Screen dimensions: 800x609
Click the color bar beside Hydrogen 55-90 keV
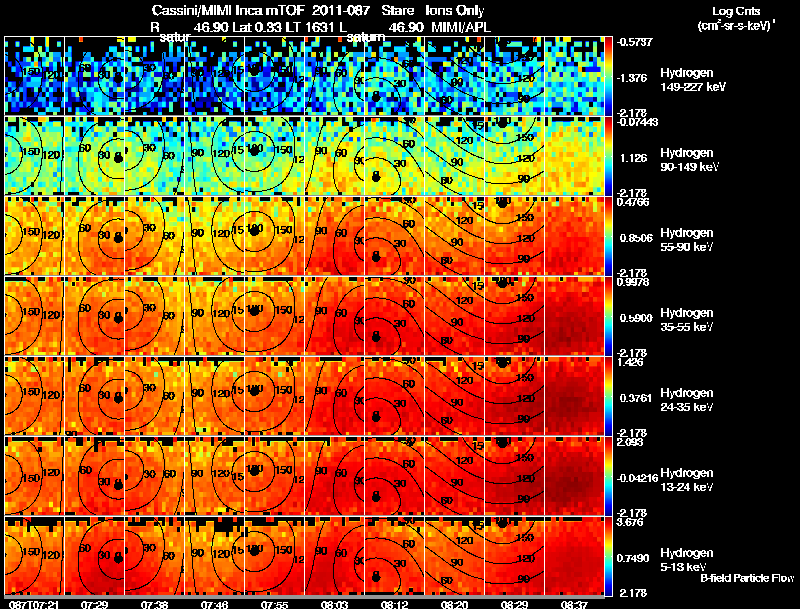608,236
